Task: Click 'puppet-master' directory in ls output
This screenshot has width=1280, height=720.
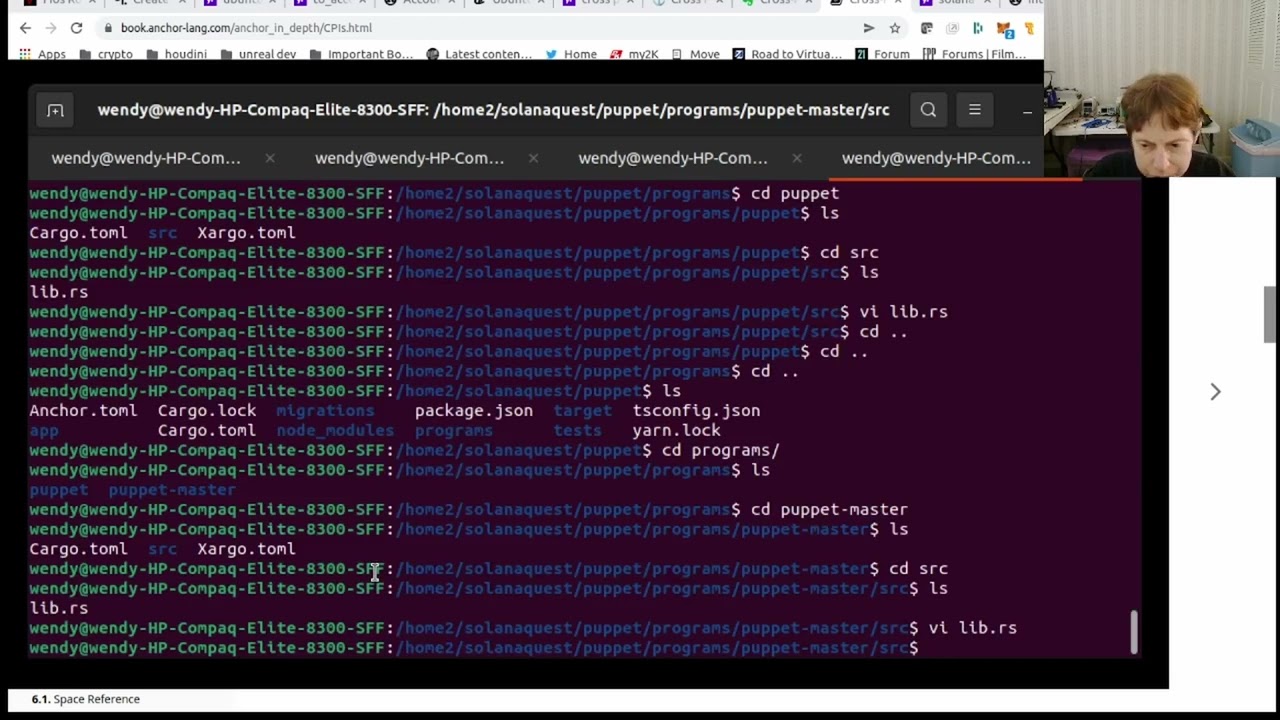Action: click(x=172, y=490)
